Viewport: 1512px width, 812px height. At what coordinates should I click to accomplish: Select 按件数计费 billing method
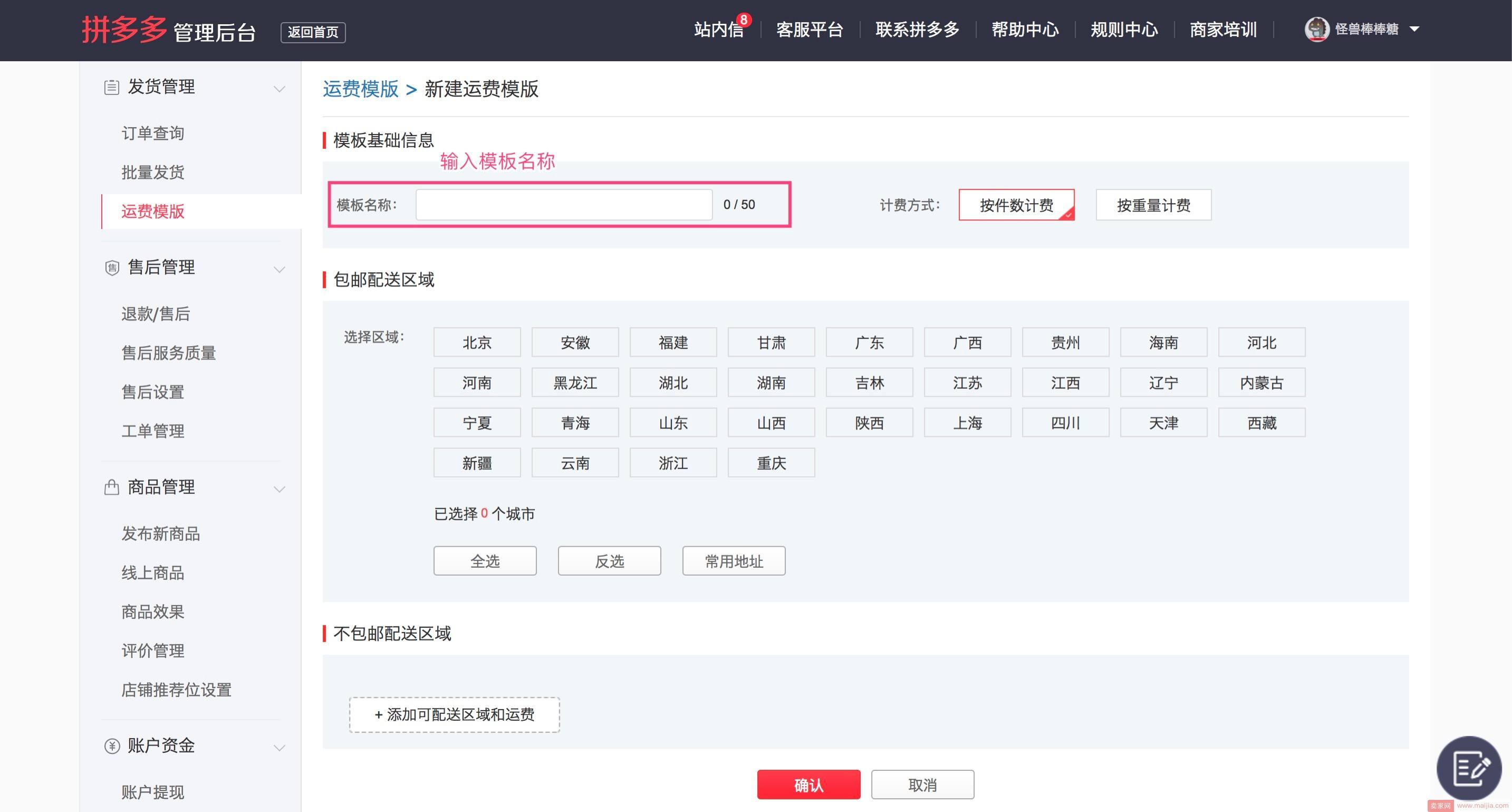coord(1017,205)
